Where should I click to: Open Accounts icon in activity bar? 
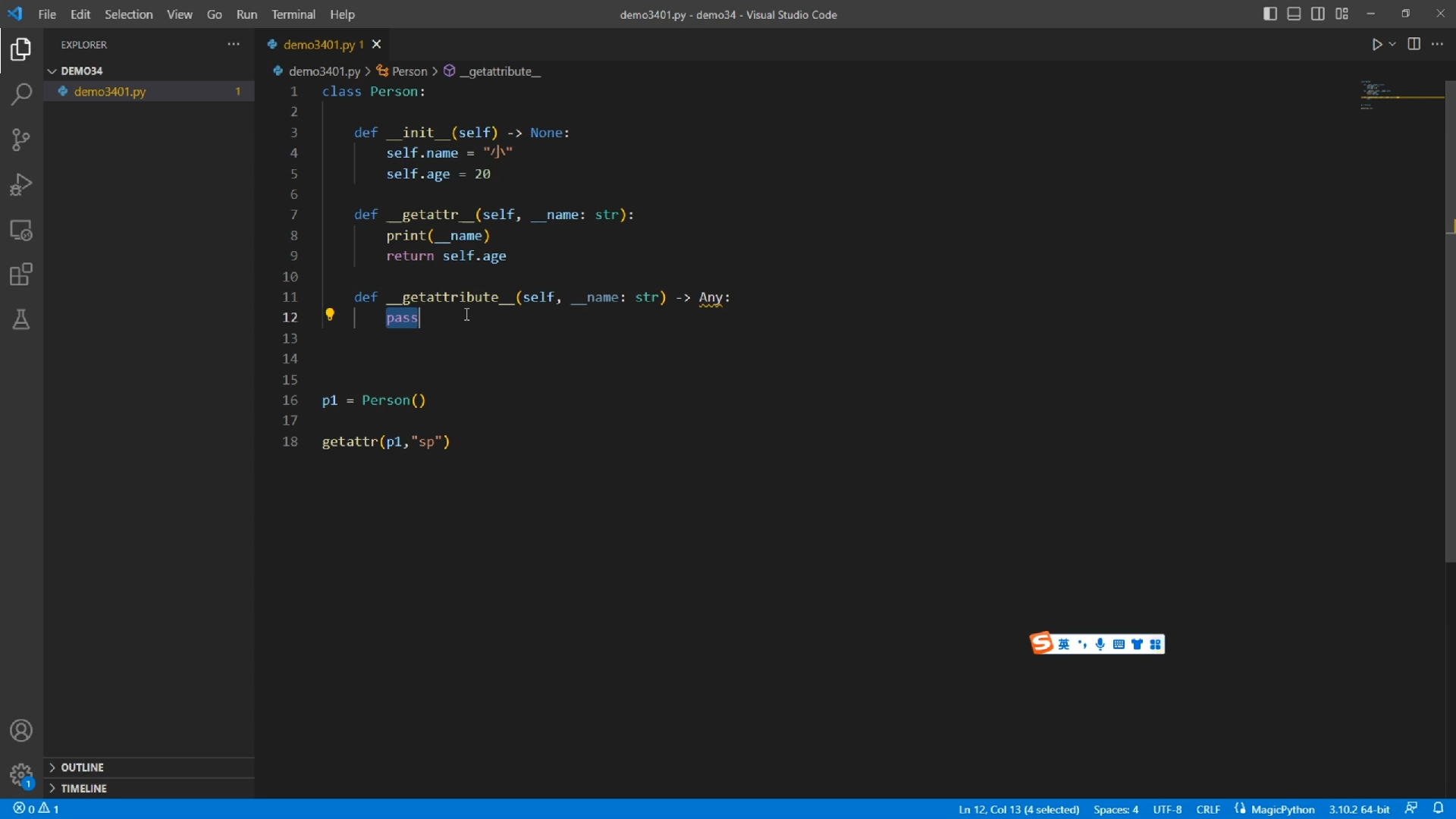point(21,730)
